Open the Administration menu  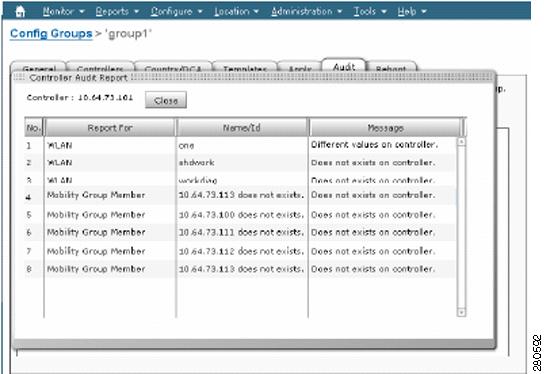coord(306,11)
